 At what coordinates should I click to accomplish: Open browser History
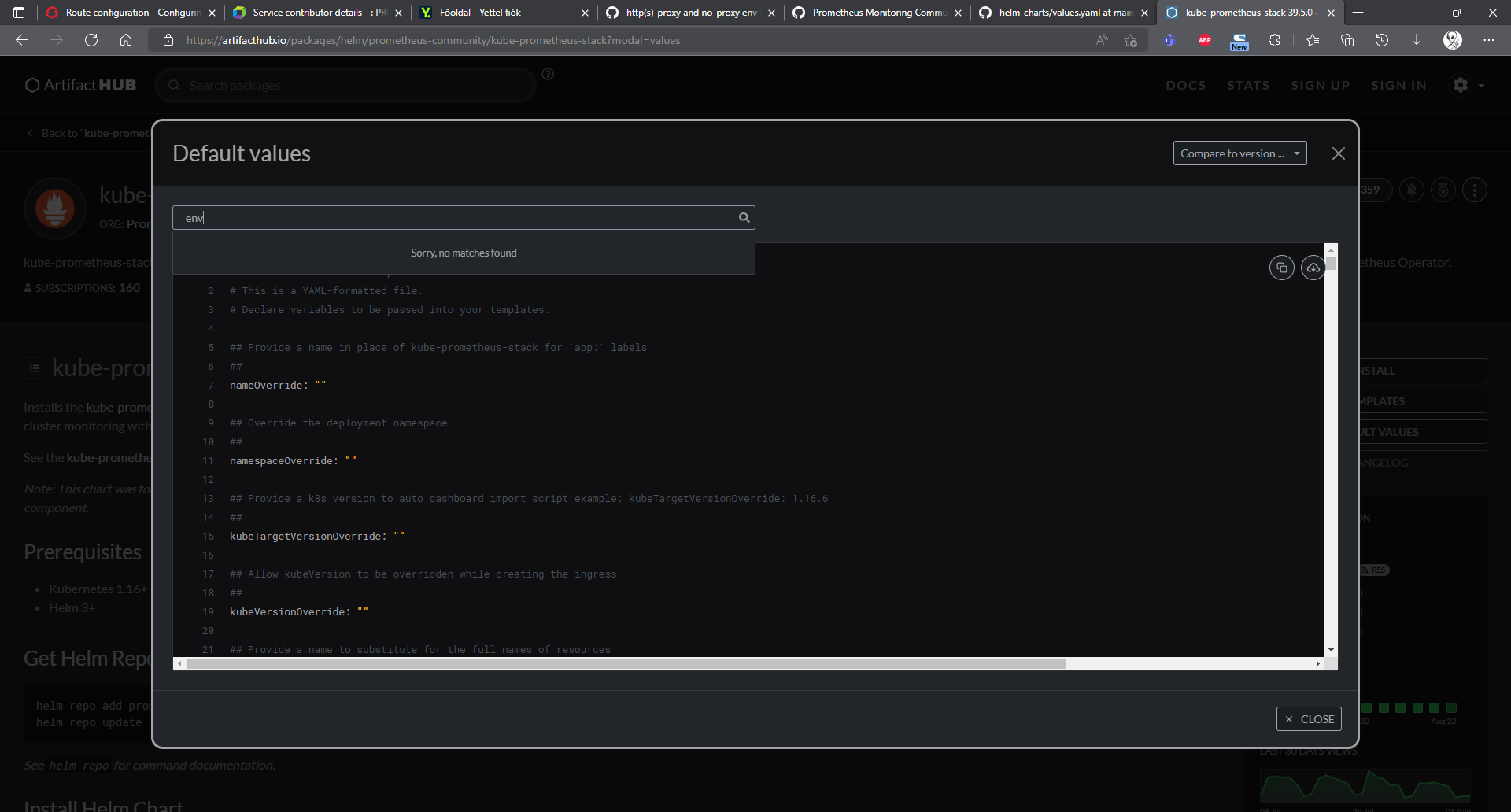click(x=1383, y=40)
